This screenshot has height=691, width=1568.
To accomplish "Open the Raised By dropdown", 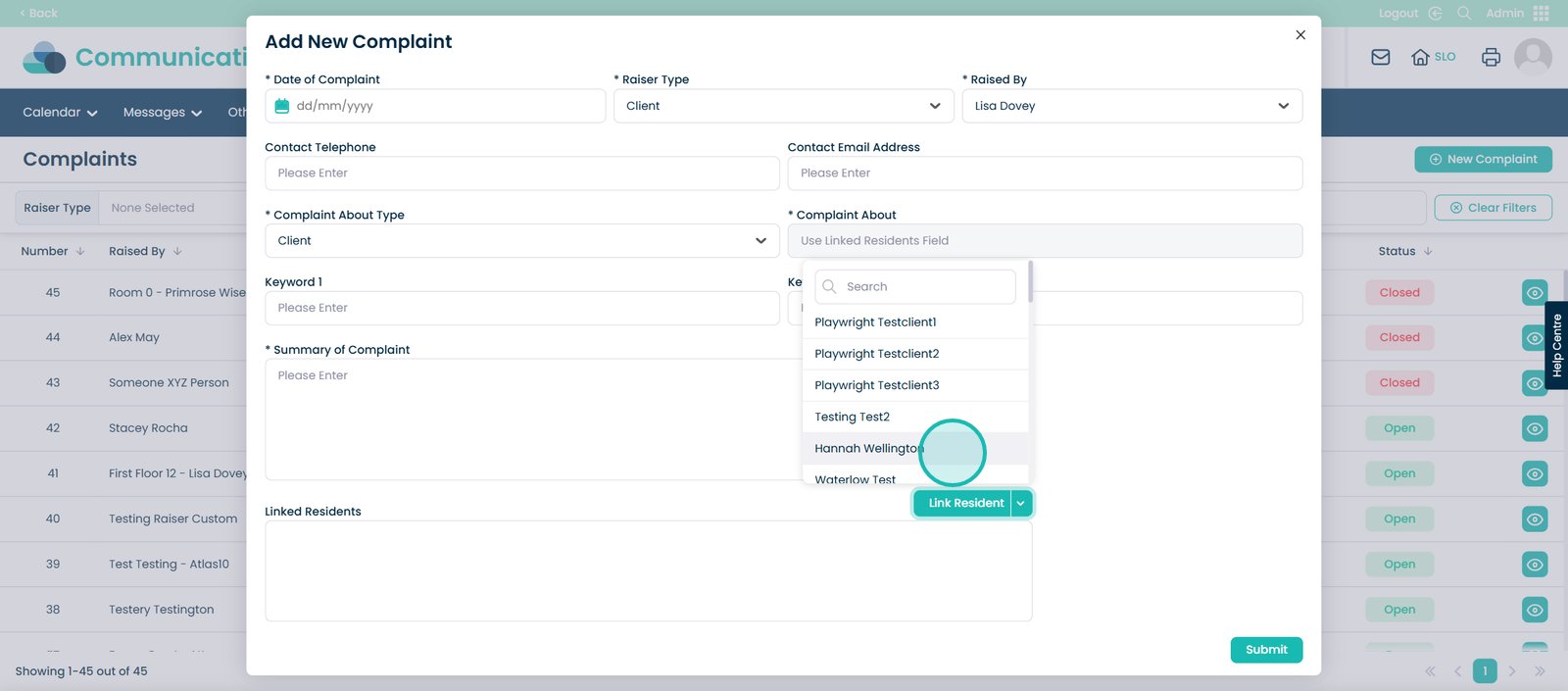I will [1131, 106].
